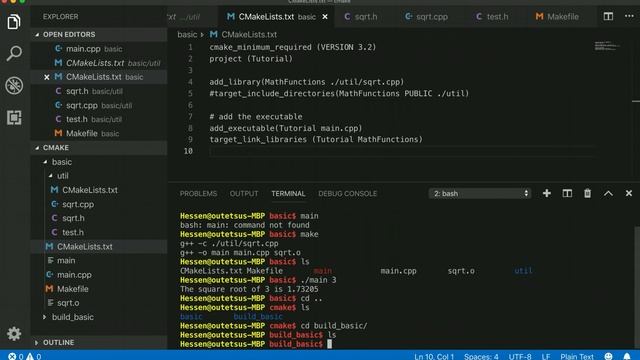The height and width of the screenshot is (360, 640).
Task: Open the Explorer view in activity bar
Action: (14, 21)
